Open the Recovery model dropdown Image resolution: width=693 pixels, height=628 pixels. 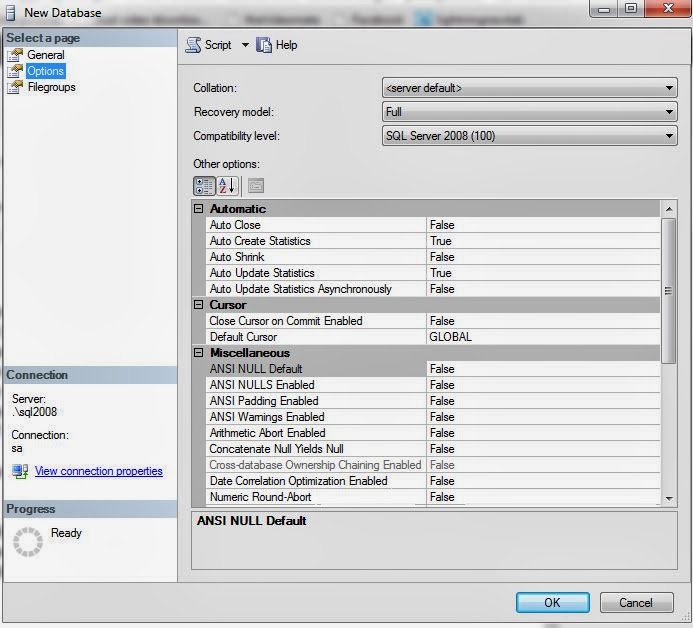coord(529,112)
